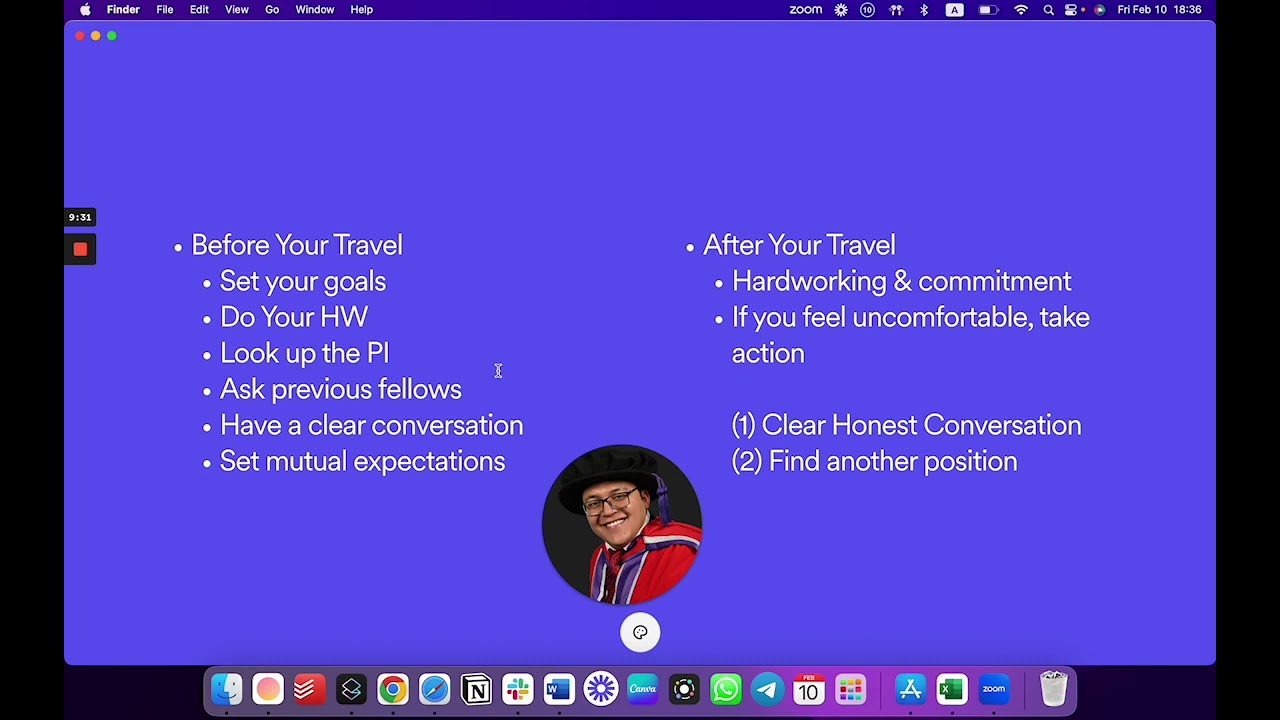Viewport: 1280px width, 720px height.
Task: Open the Edit menu
Action: point(199,10)
